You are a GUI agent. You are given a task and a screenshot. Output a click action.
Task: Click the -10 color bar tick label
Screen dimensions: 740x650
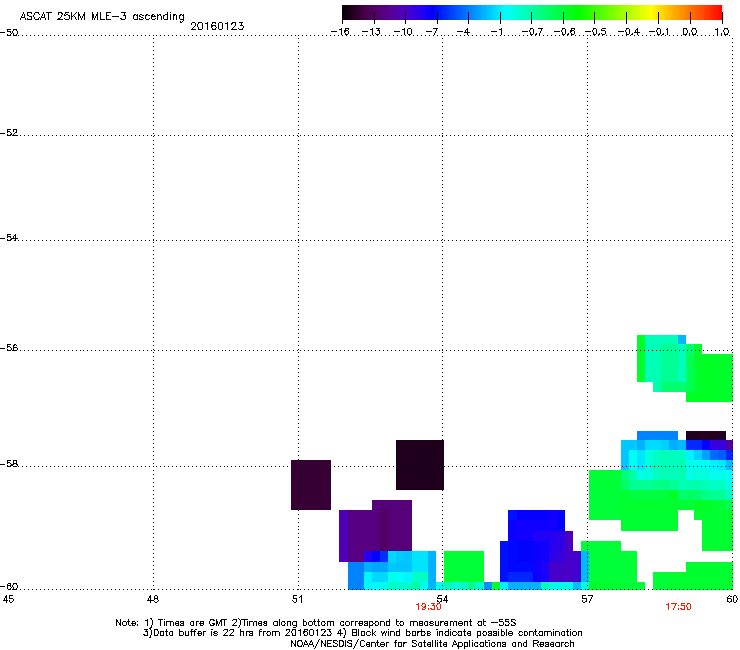click(x=403, y=32)
